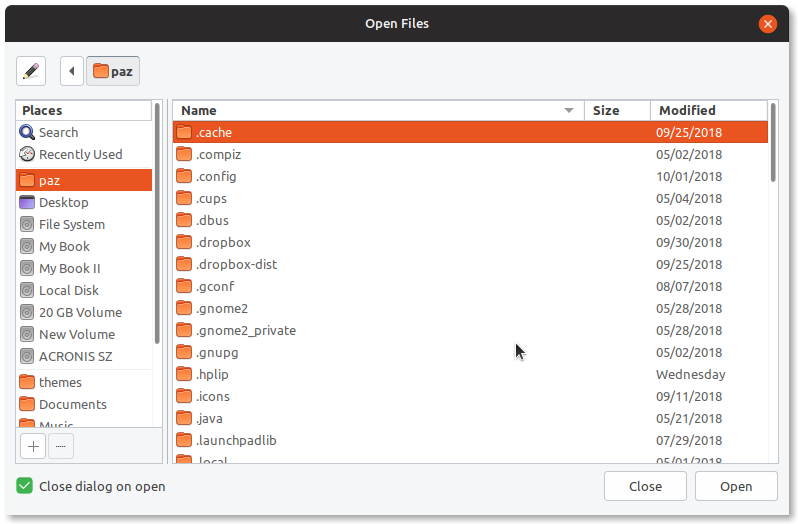This screenshot has height=524, width=798.
Task: Select the .launchpadlib folder
Action: click(x=470, y=441)
